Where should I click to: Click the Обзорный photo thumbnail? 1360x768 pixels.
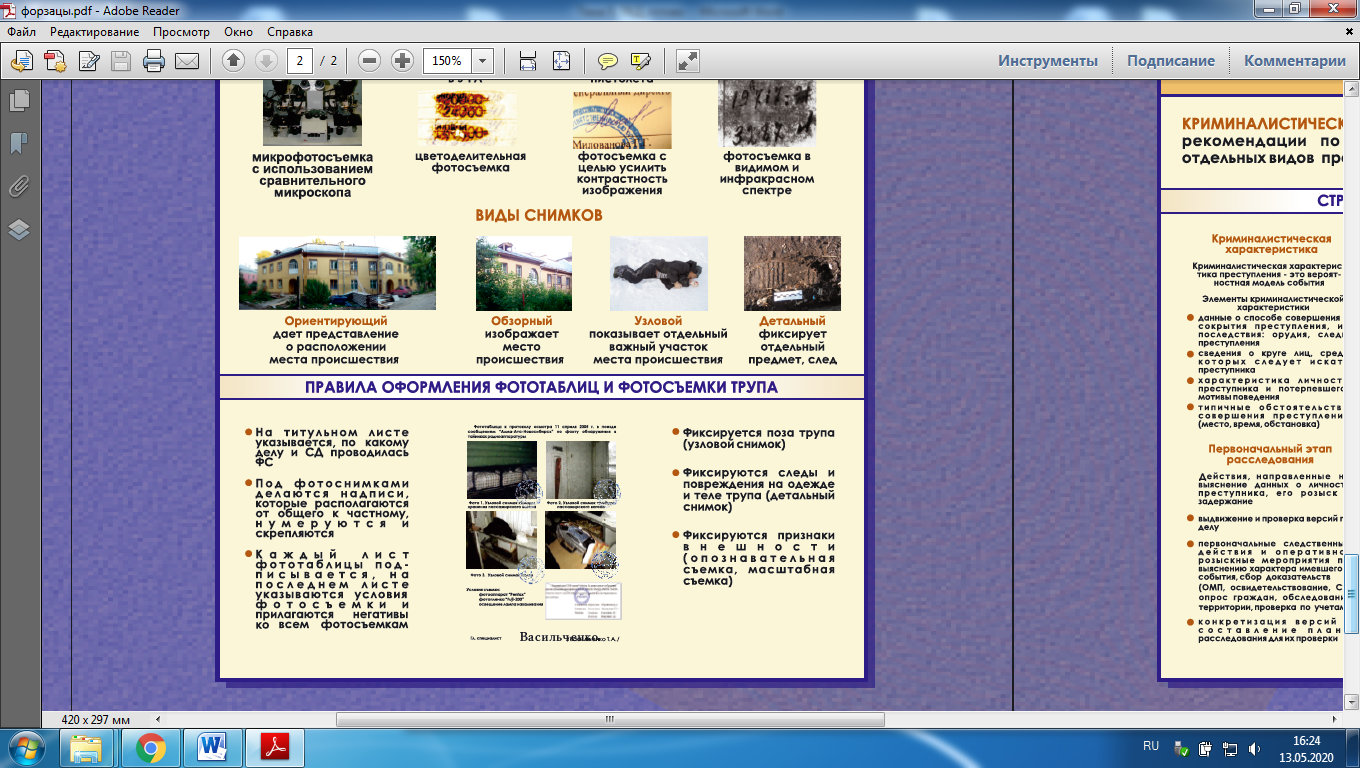tap(523, 273)
